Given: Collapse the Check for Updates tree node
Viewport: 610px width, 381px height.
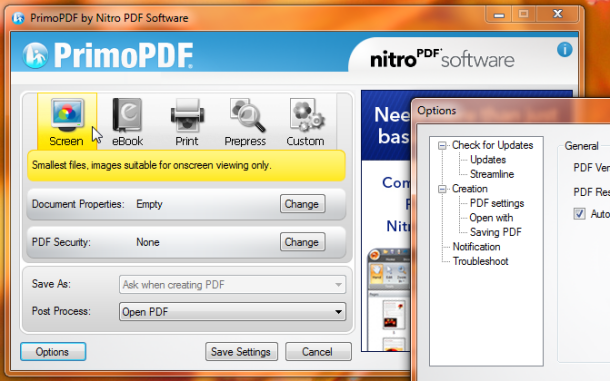Looking at the screenshot, I should (x=442, y=146).
